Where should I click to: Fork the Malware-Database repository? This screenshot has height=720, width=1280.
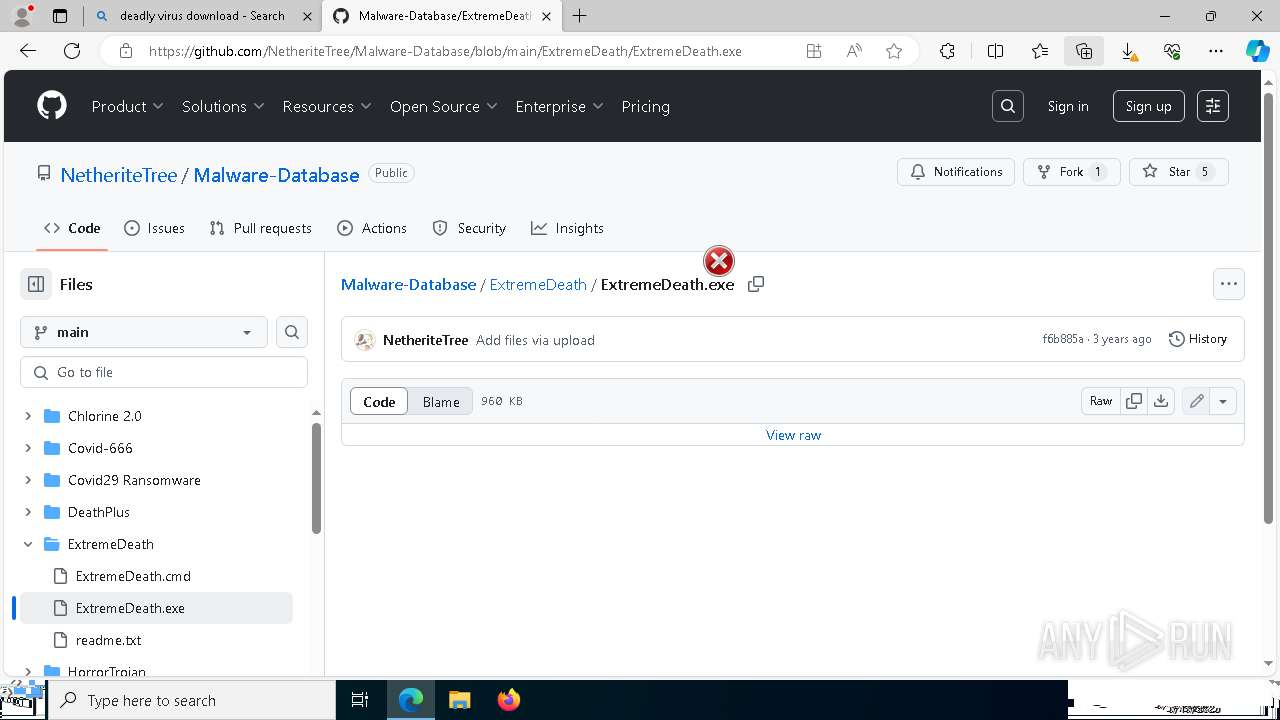pyautogui.click(x=1071, y=172)
